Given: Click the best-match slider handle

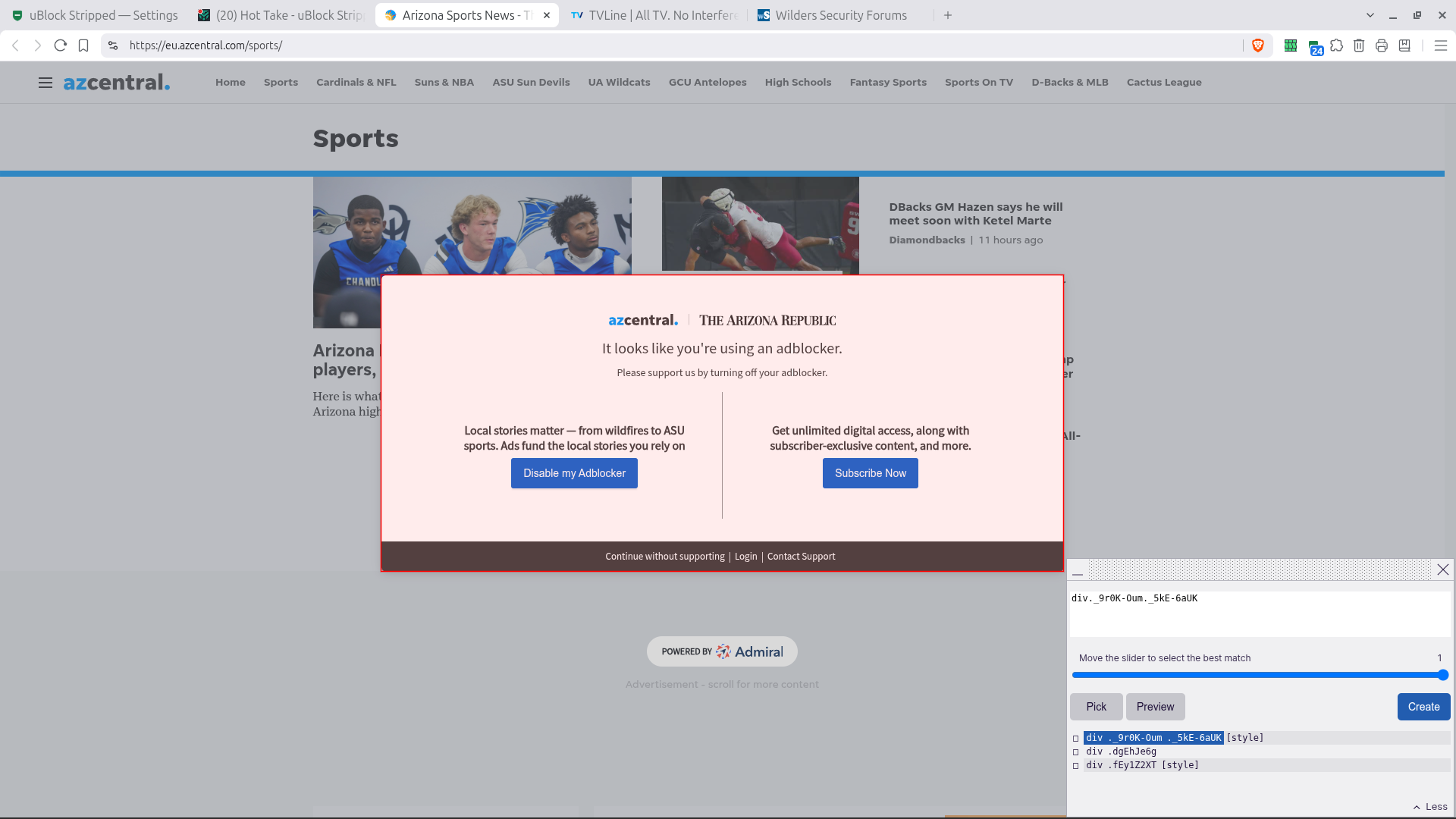Looking at the screenshot, I should (1443, 675).
